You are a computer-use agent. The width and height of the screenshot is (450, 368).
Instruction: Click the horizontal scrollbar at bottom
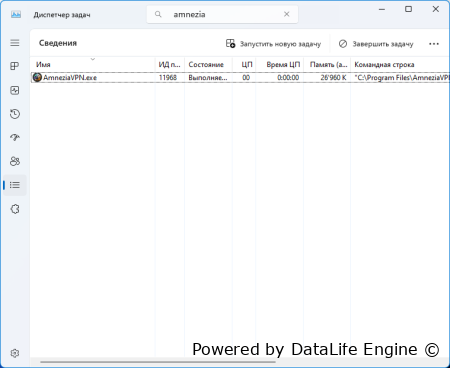pos(158,362)
